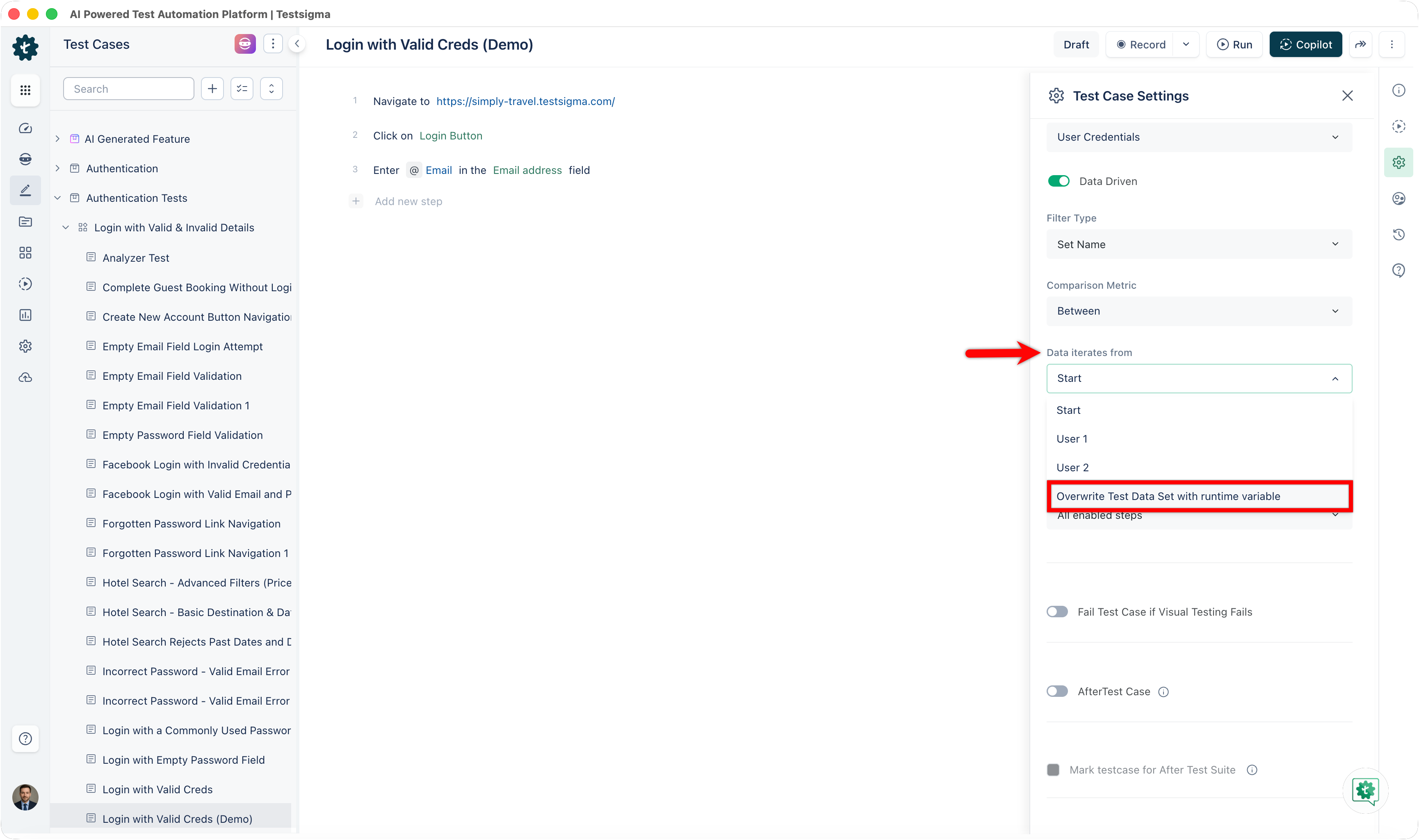Select the Start option in dropdown list
Image resolution: width=1419 pixels, height=840 pixels.
click(1199, 411)
